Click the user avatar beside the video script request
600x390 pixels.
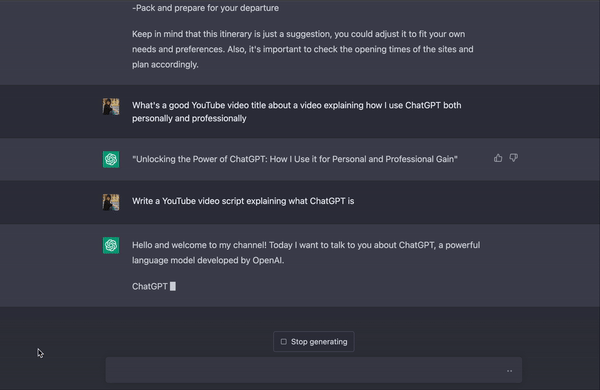pos(111,202)
